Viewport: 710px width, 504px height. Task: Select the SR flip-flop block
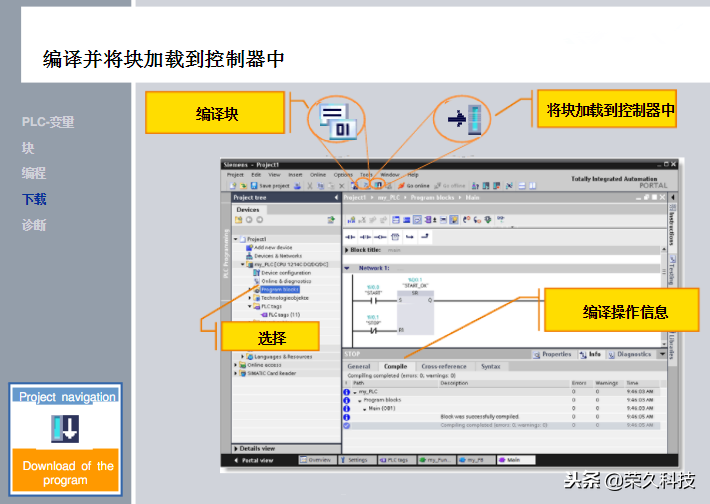(415, 312)
